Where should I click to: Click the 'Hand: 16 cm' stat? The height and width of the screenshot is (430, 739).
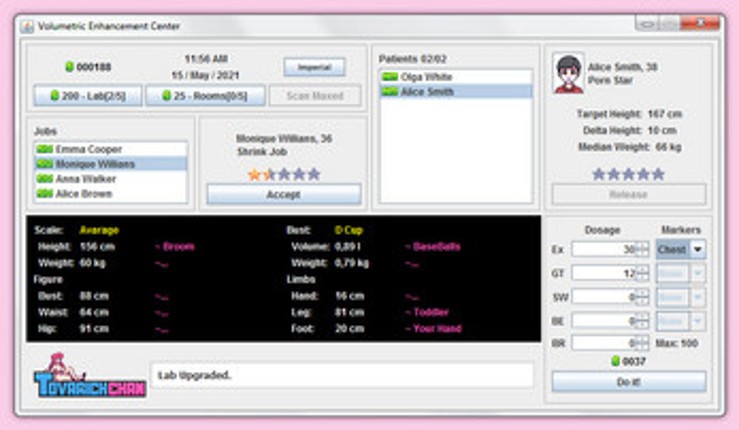(x=328, y=296)
